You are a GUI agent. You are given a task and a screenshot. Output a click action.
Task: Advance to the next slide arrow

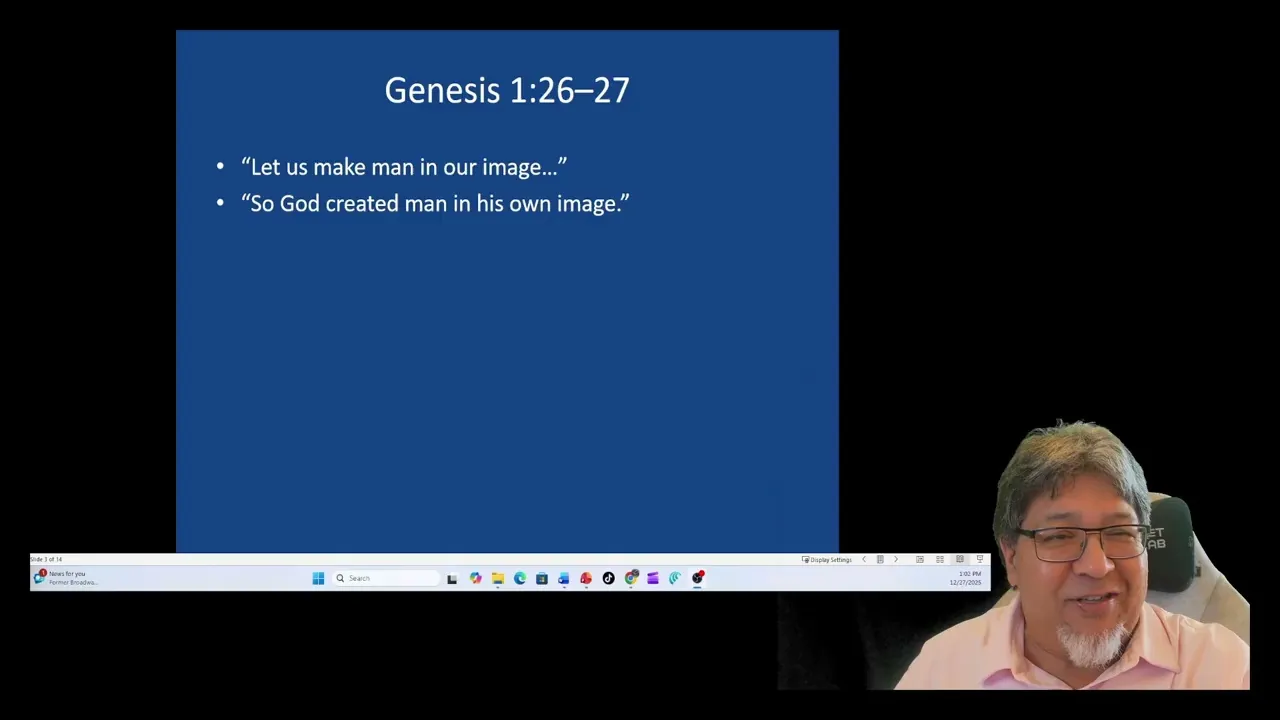point(896,560)
